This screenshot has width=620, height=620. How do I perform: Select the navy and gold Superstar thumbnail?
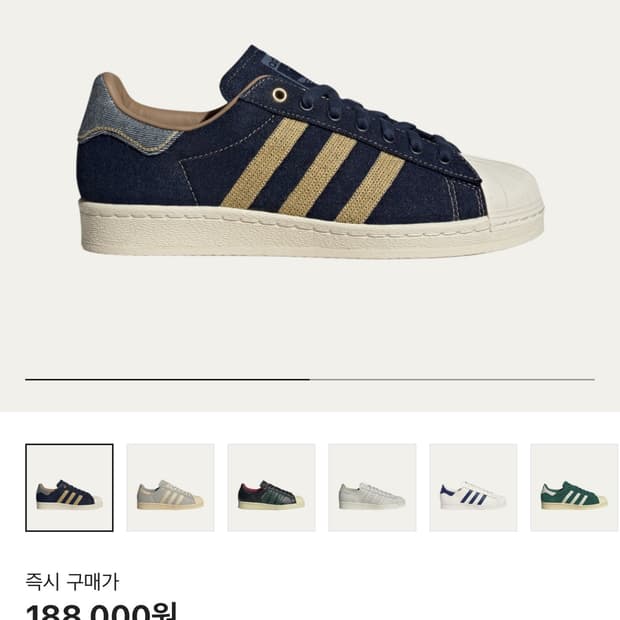pos(69,488)
